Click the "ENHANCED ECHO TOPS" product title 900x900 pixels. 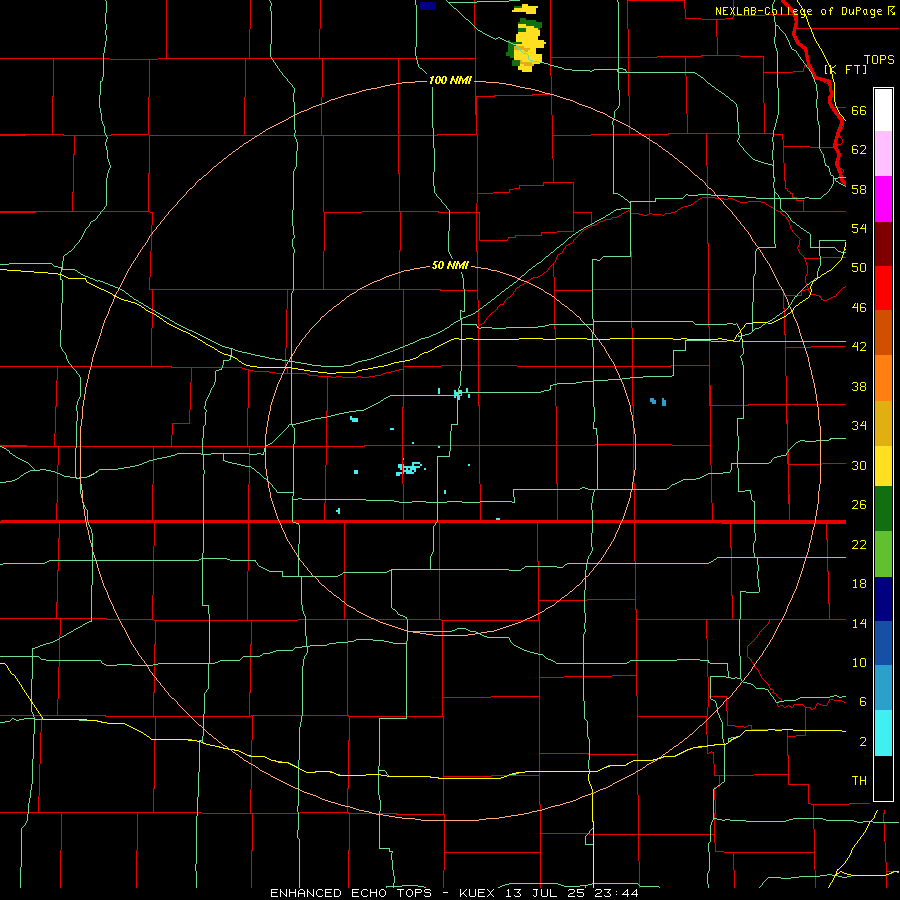click(x=351, y=893)
